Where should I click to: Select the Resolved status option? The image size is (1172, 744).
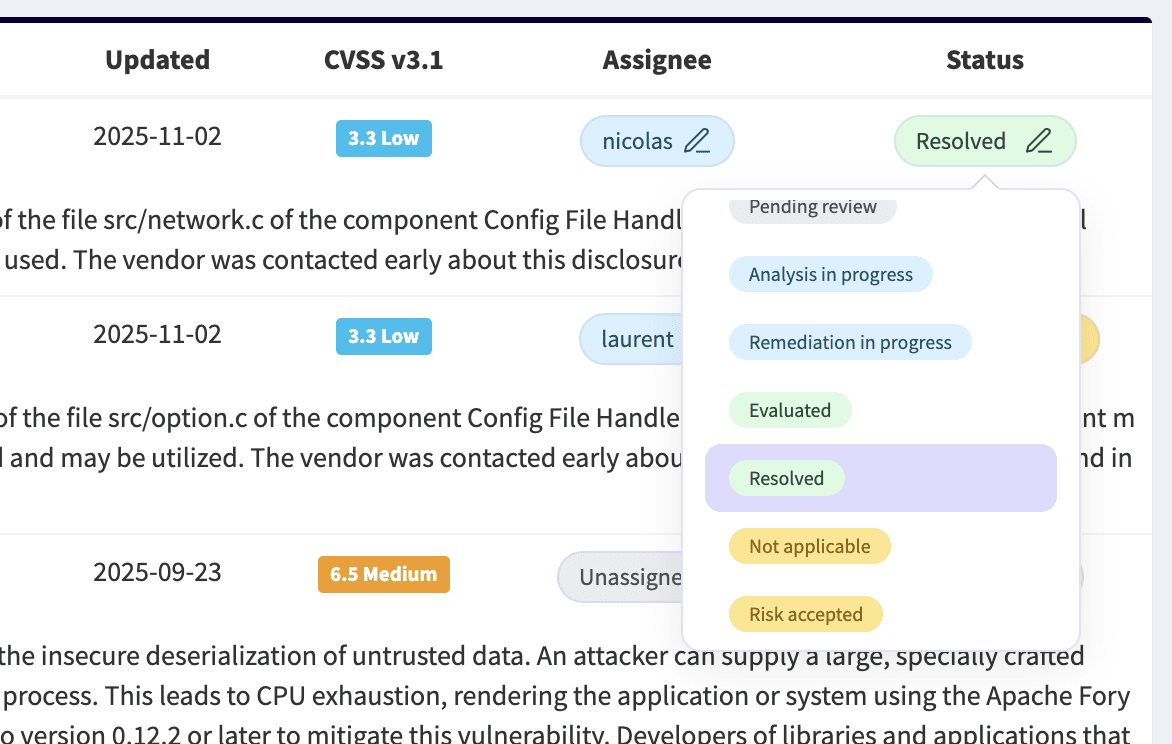784,478
